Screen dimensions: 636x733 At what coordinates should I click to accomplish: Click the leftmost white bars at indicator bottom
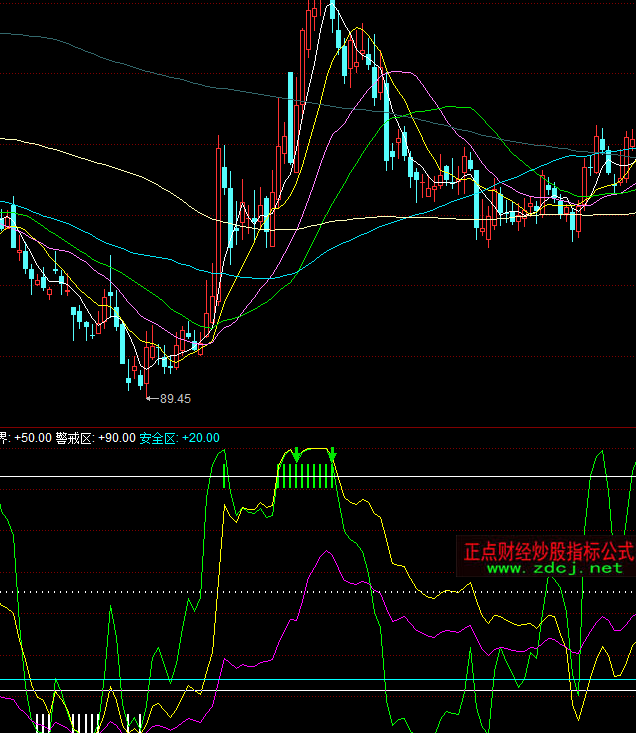pyautogui.click(x=43, y=723)
